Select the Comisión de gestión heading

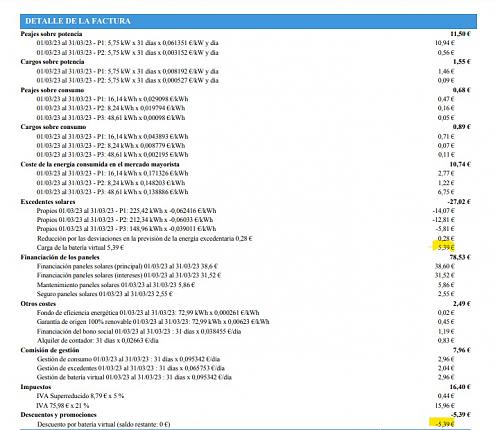pos(50,350)
